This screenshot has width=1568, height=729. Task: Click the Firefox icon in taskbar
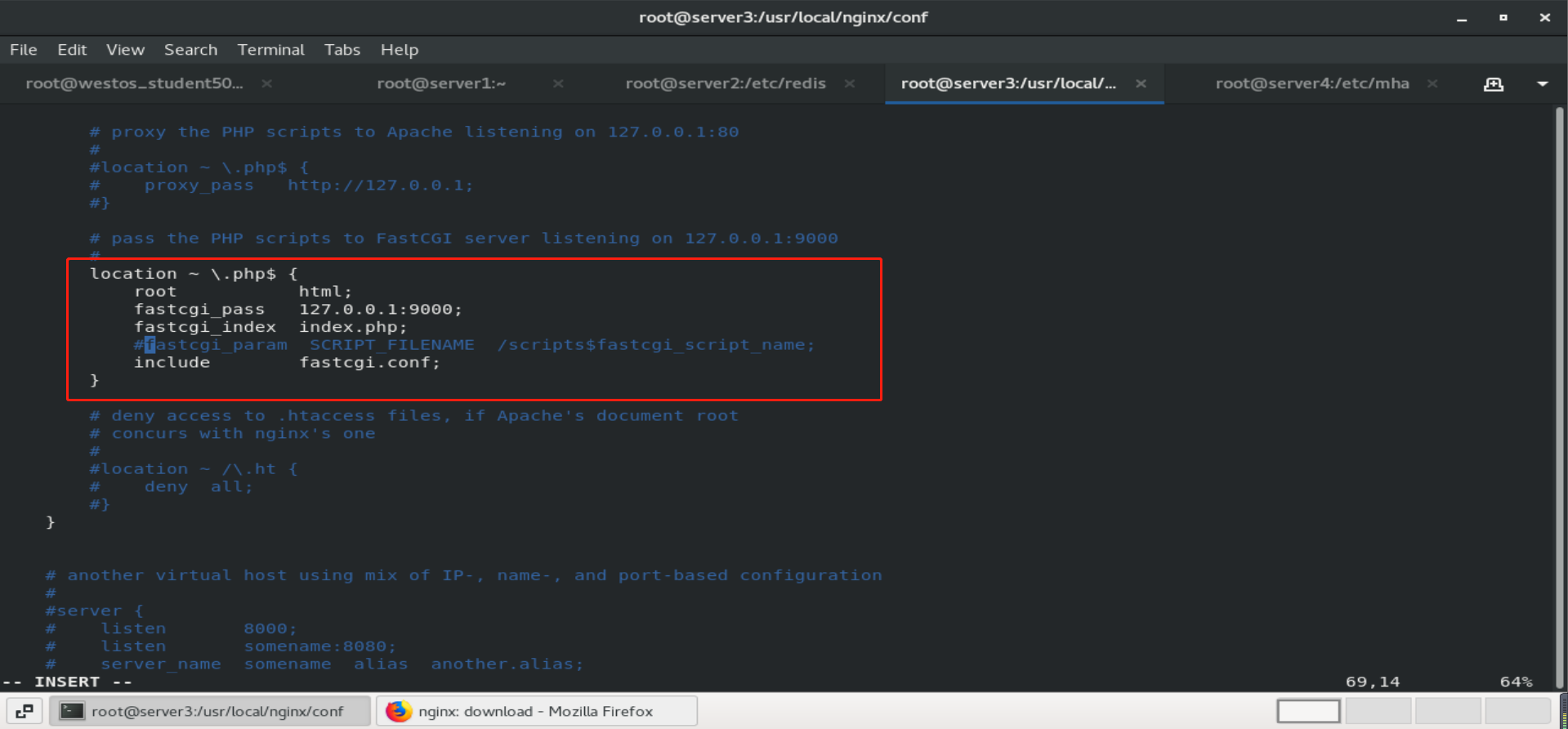coord(399,711)
